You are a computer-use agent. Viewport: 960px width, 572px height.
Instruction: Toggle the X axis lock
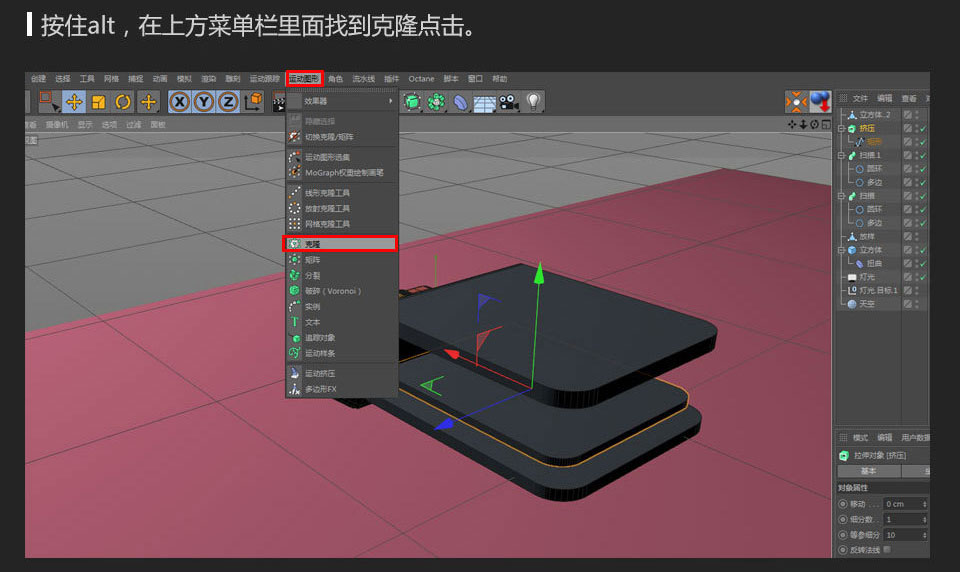coord(179,102)
